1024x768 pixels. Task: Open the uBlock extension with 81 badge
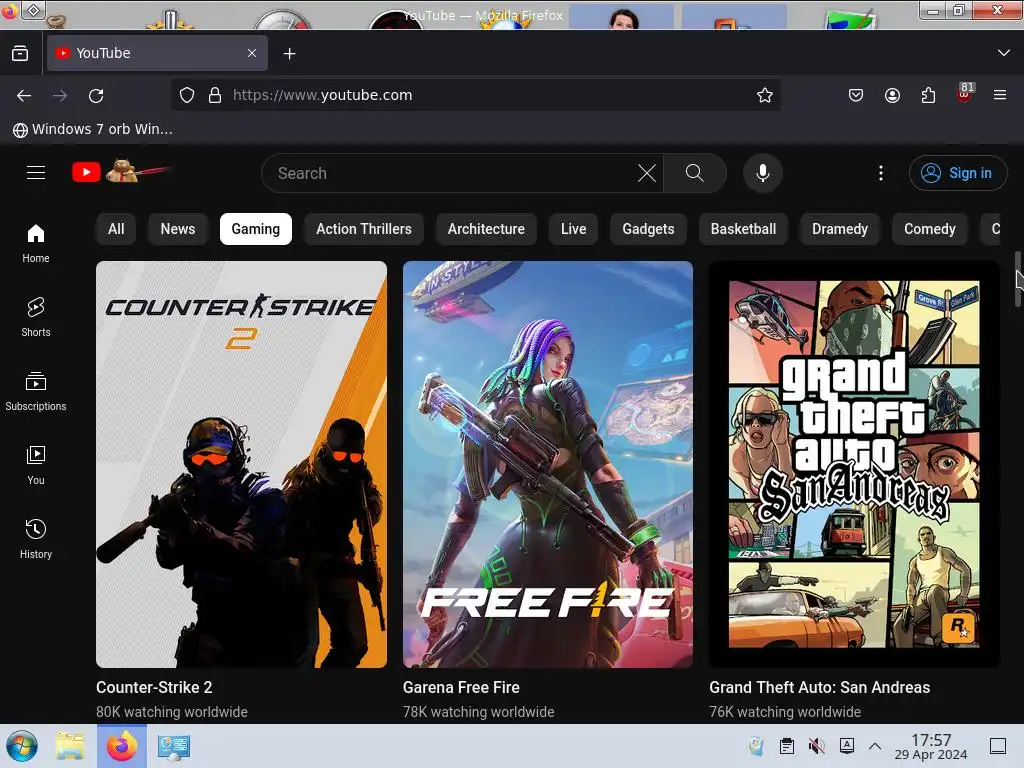point(965,93)
